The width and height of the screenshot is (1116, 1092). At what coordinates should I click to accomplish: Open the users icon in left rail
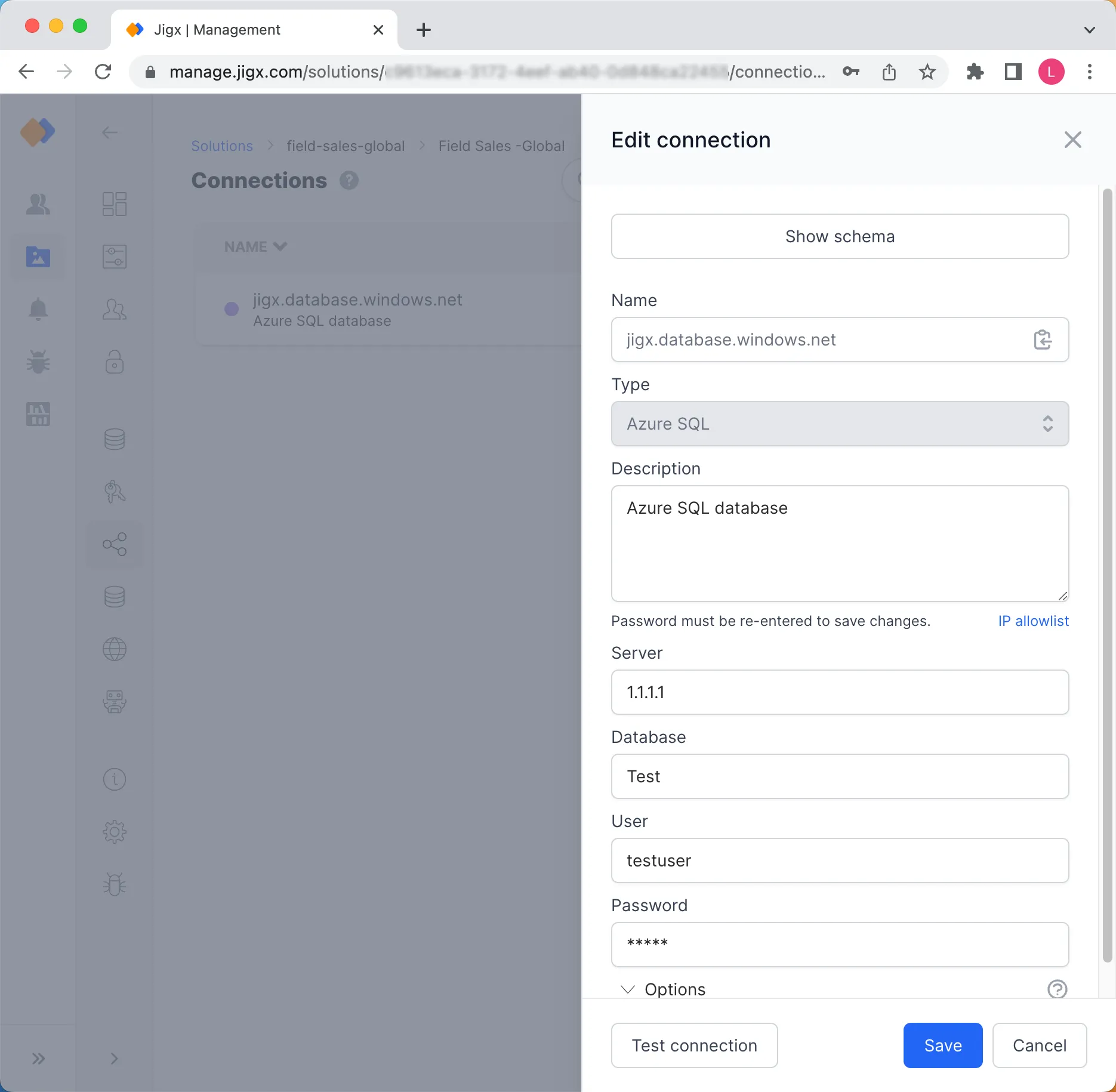pyautogui.click(x=38, y=204)
